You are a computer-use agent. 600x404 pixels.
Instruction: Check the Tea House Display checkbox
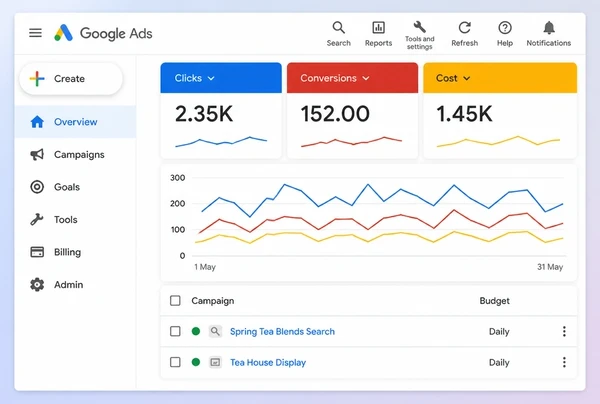pyautogui.click(x=175, y=362)
